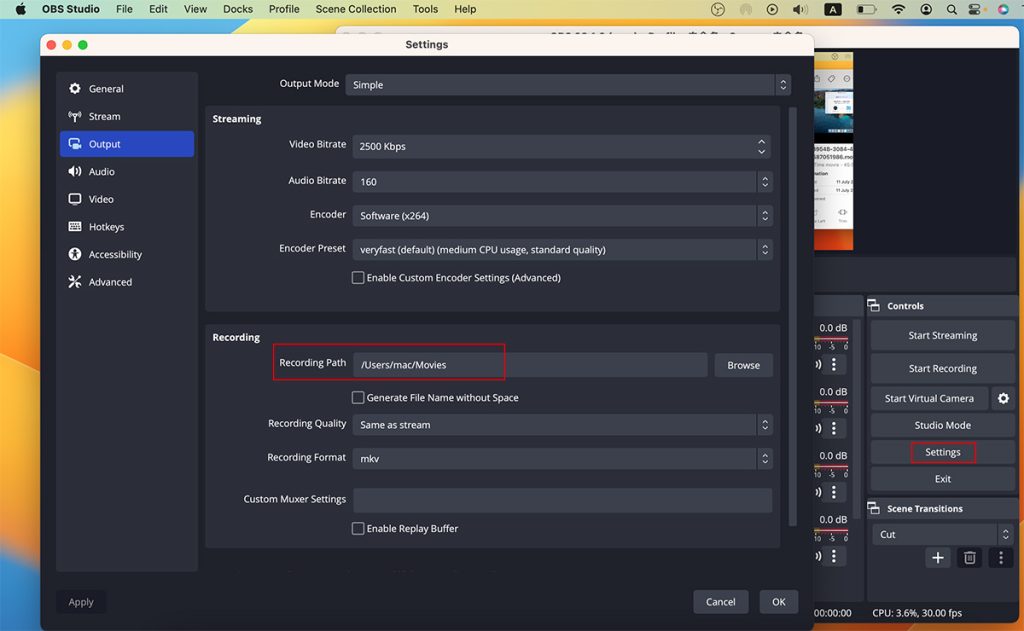Open the Apple menu
The height and width of the screenshot is (631, 1024).
point(20,9)
